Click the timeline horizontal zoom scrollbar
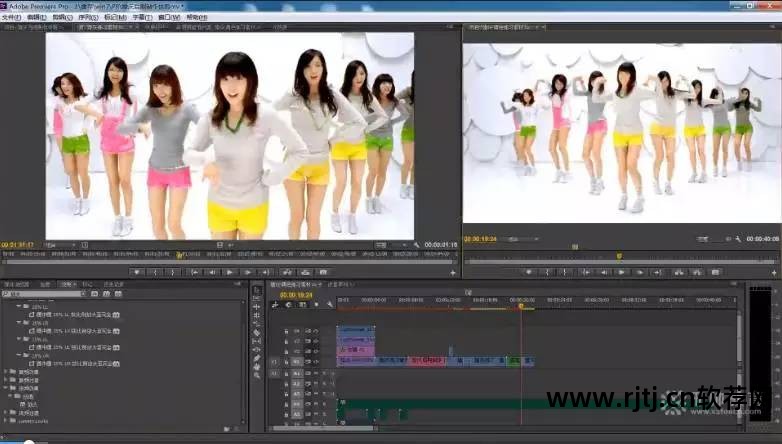The height and width of the screenshot is (444, 782). pos(323,428)
